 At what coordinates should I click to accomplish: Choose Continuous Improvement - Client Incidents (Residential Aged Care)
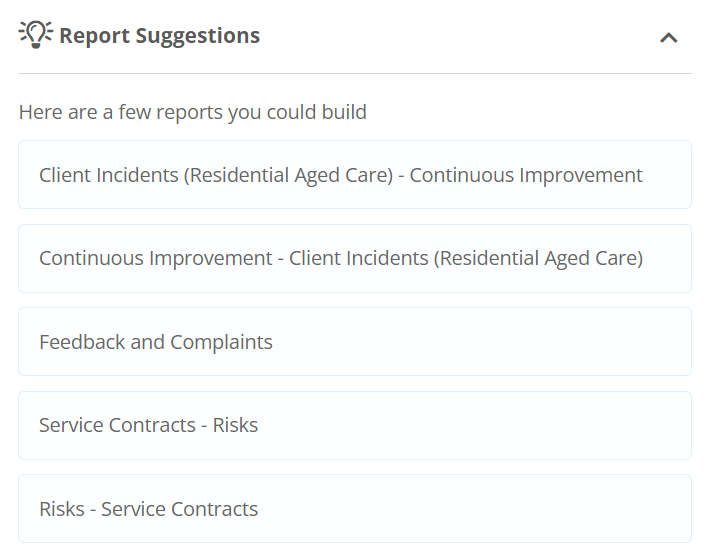pos(355,258)
